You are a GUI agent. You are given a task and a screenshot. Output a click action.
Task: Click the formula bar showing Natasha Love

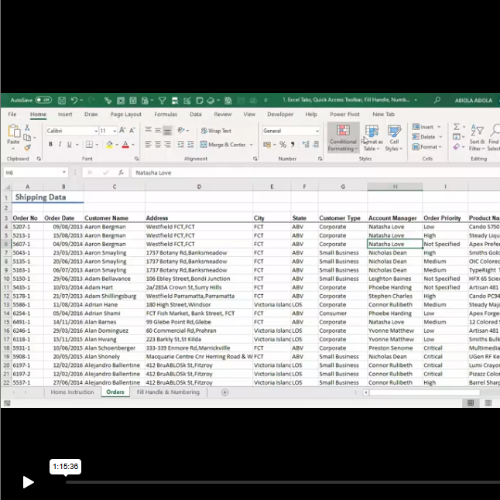click(315, 173)
